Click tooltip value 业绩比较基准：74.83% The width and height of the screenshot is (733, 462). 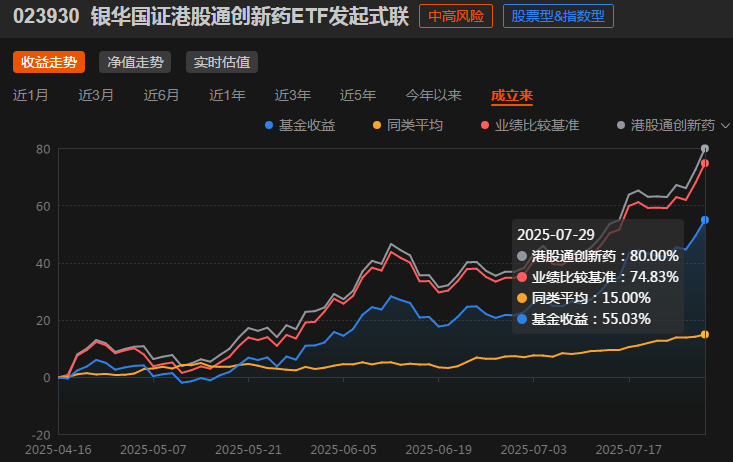(598, 277)
